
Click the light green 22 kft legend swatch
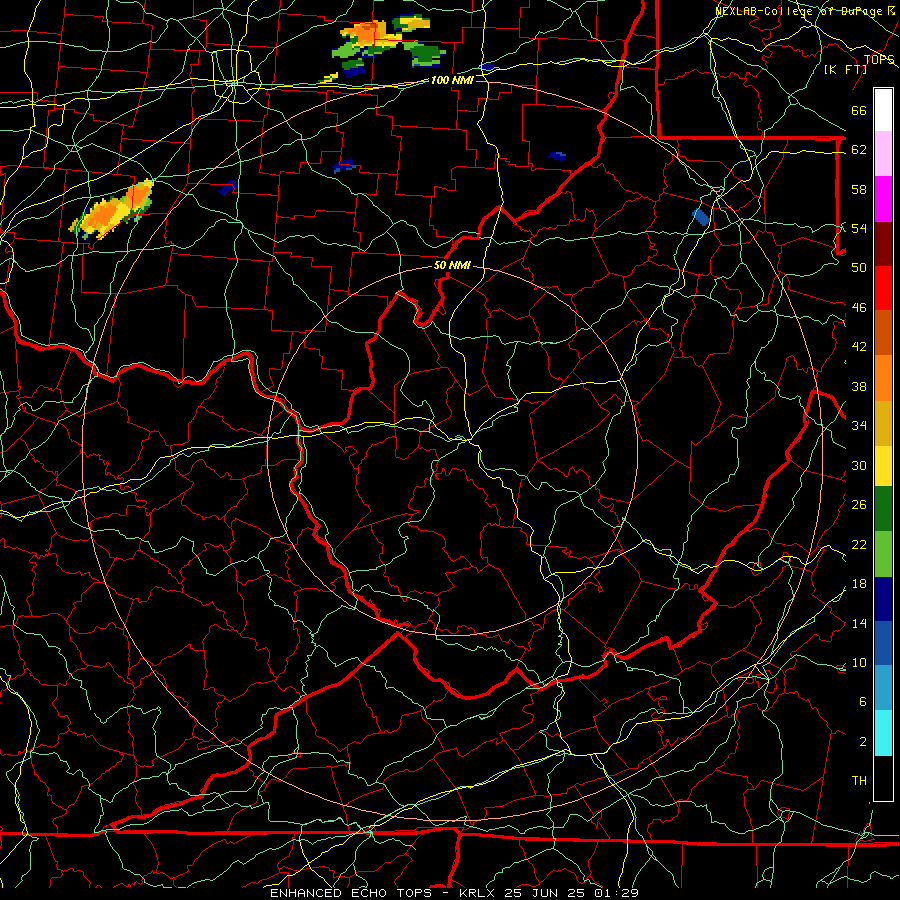tap(883, 554)
